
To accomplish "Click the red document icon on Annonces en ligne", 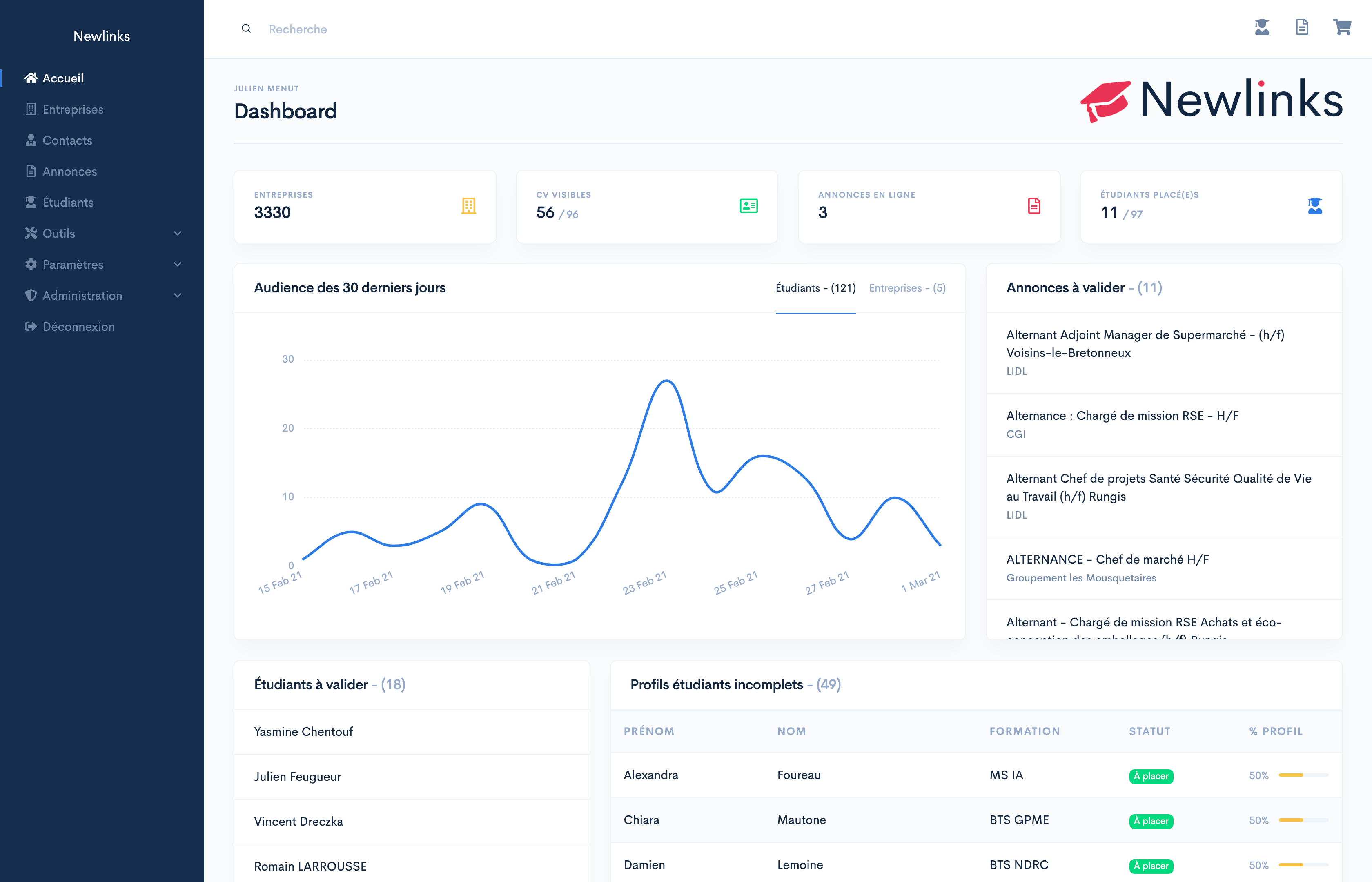I will point(1034,206).
